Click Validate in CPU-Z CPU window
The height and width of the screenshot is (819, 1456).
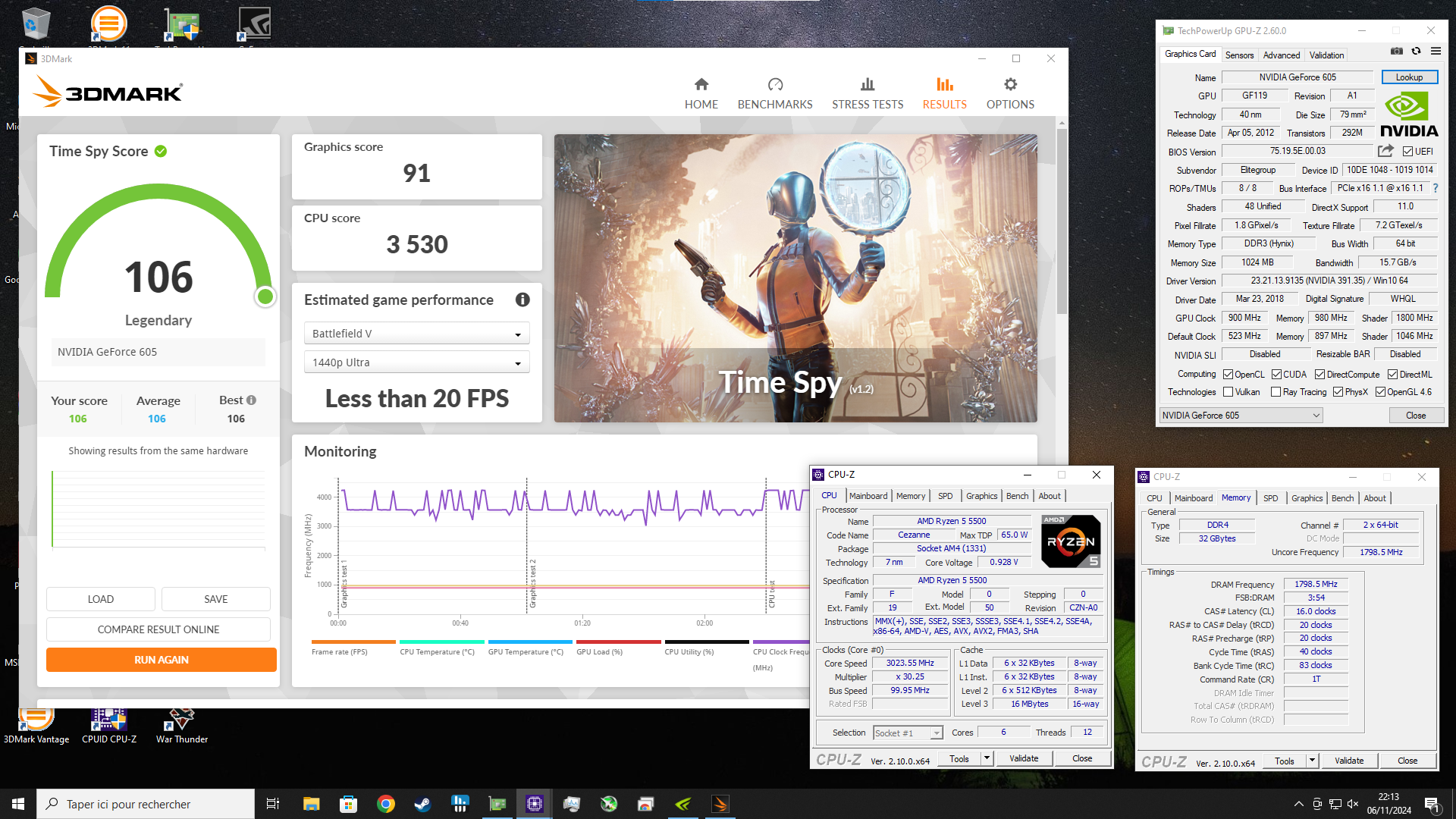pos(1024,758)
